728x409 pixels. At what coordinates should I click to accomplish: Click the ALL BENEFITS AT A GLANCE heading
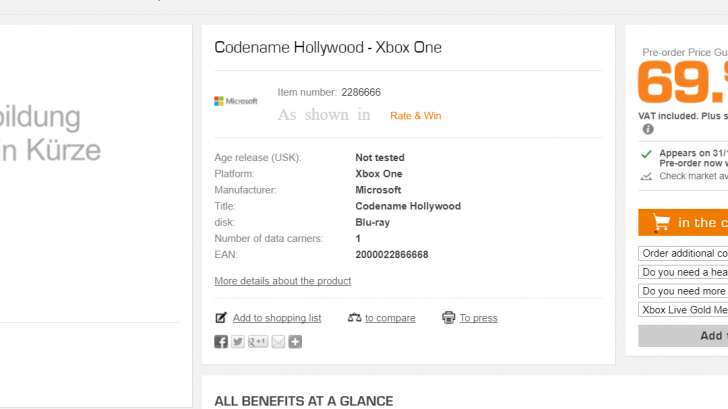(x=304, y=401)
